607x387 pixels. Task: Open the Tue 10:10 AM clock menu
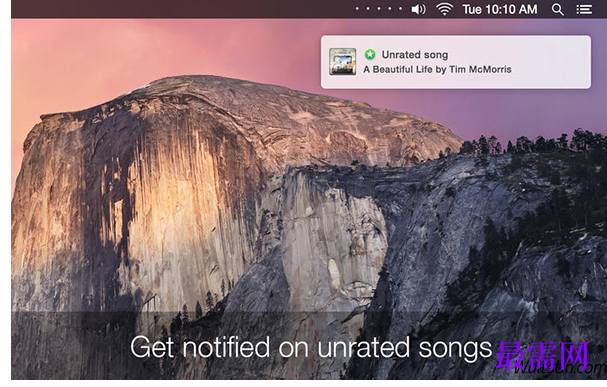(500, 9)
